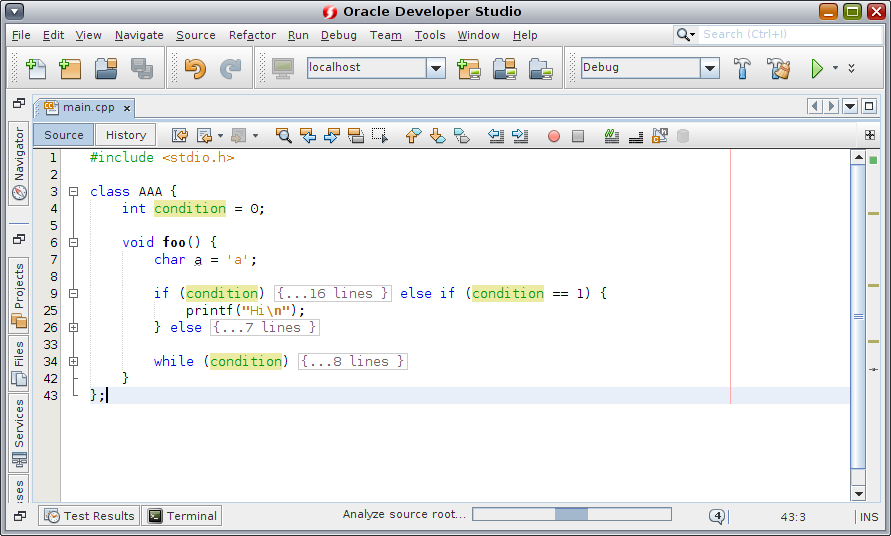This screenshot has height=536, width=891.
Task: Click the Clean and Build icon
Action: [x=778, y=68]
